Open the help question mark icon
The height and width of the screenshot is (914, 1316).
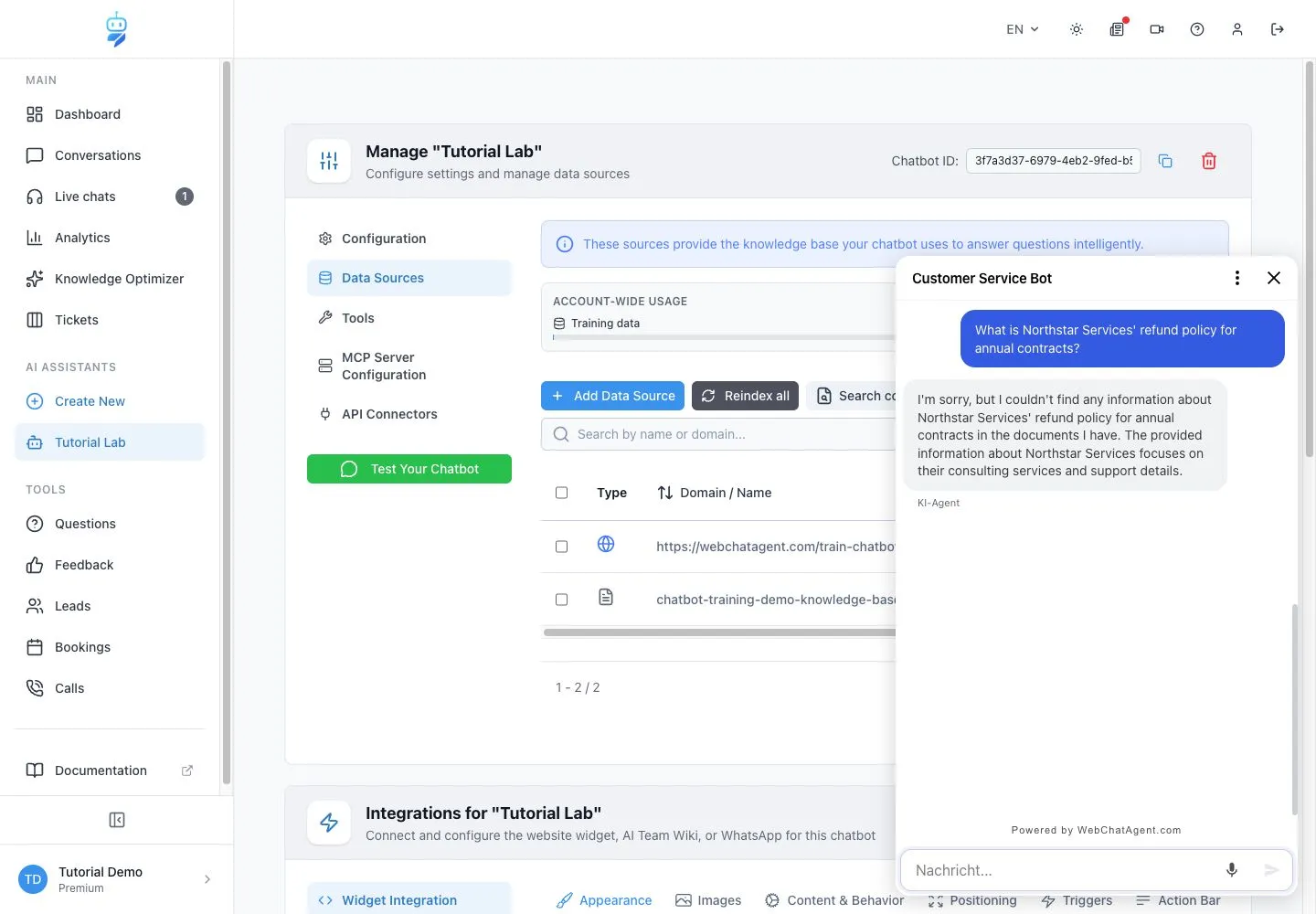[1197, 29]
